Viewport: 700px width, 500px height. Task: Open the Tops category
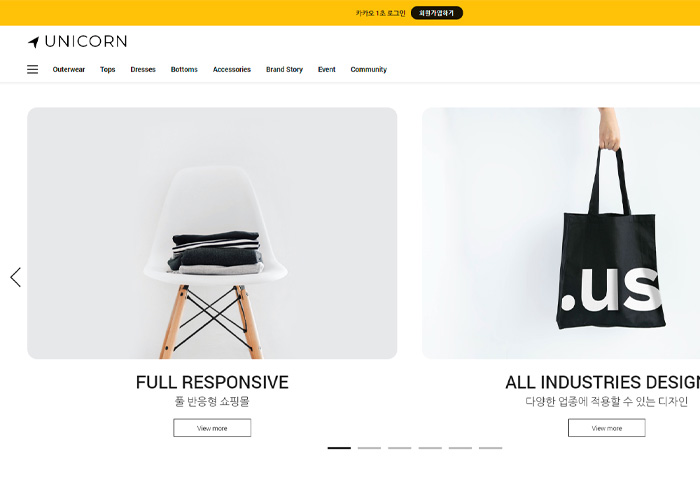pyautogui.click(x=108, y=70)
